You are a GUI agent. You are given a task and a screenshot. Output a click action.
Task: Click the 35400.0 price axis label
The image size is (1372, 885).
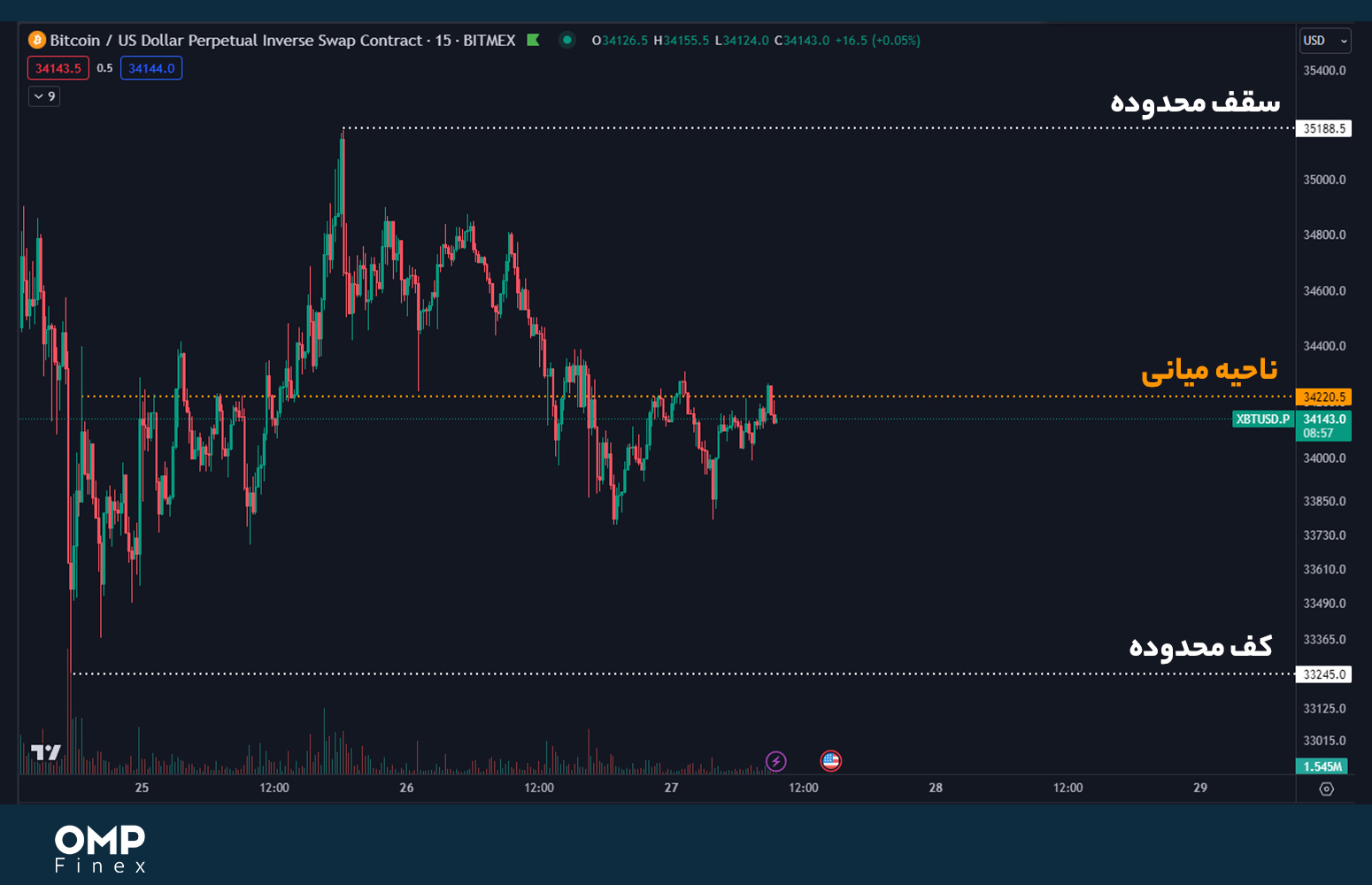tap(1324, 71)
